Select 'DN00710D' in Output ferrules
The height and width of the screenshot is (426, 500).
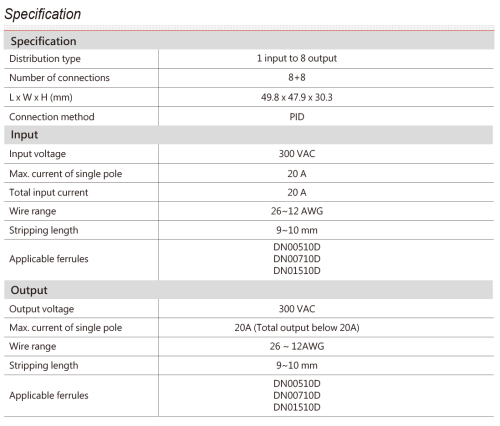pos(297,395)
